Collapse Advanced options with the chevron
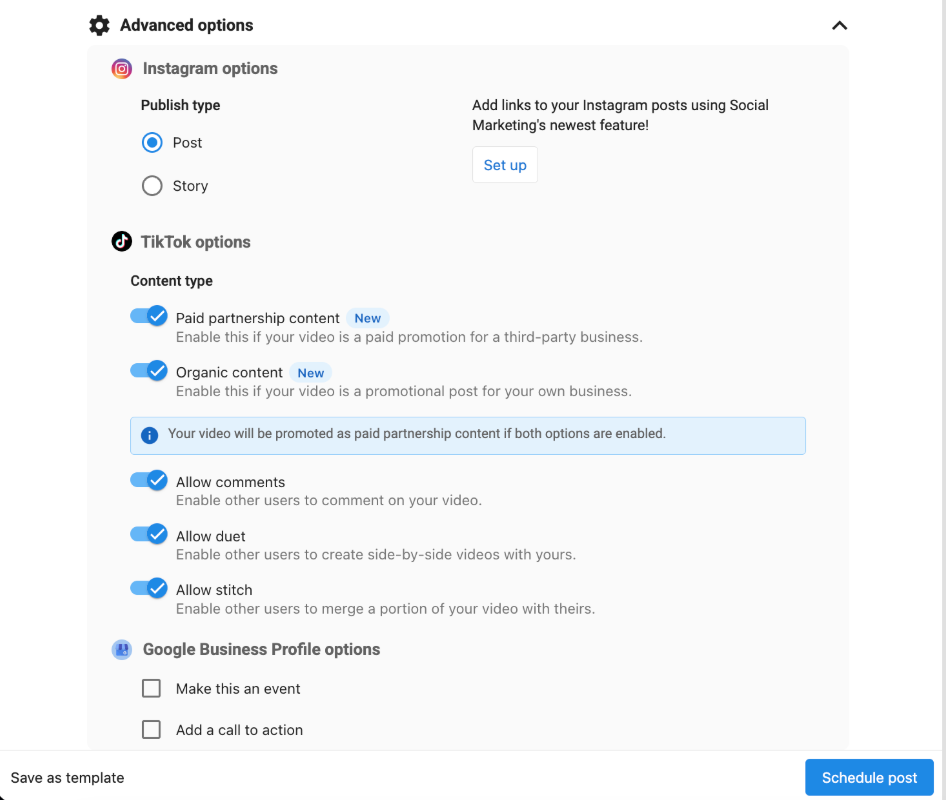This screenshot has width=946, height=800. tap(839, 26)
